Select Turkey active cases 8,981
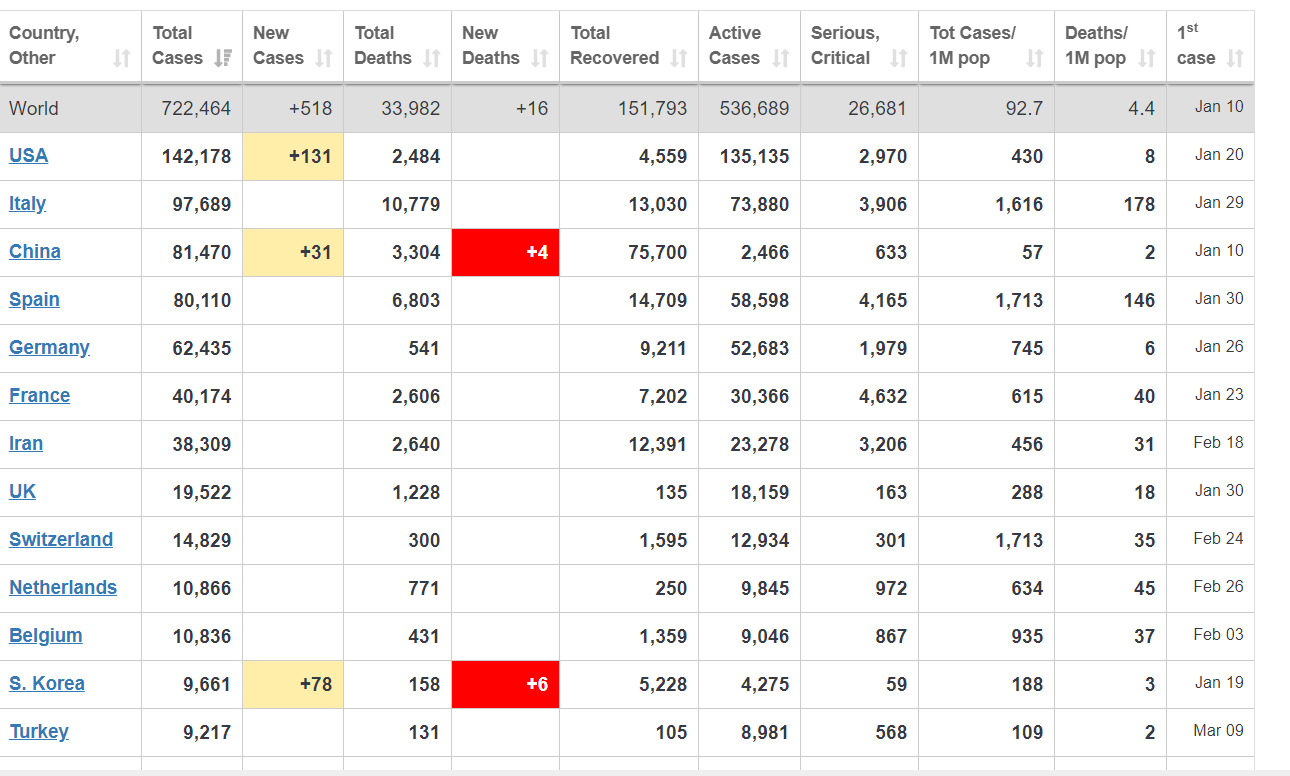The height and width of the screenshot is (776, 1290). tap(765, 732)
